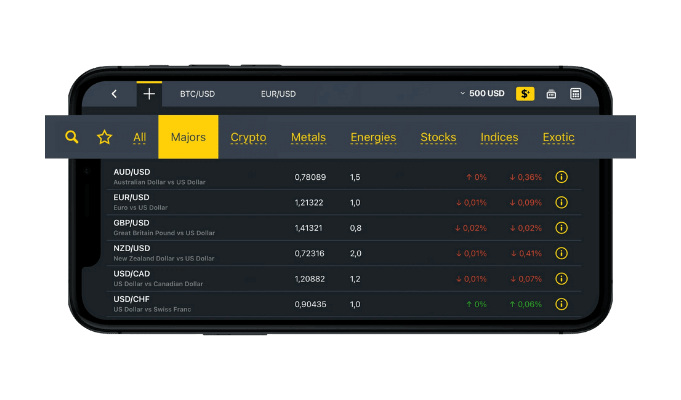Go back with the left chevron arrow
The image size is (681, 400).
(114, 94)
